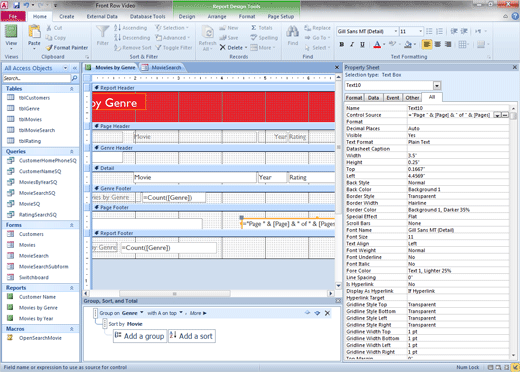Select Count Genre textbox in Genre Footer
This screenshot has width=520, height=372.
[174, 198]
